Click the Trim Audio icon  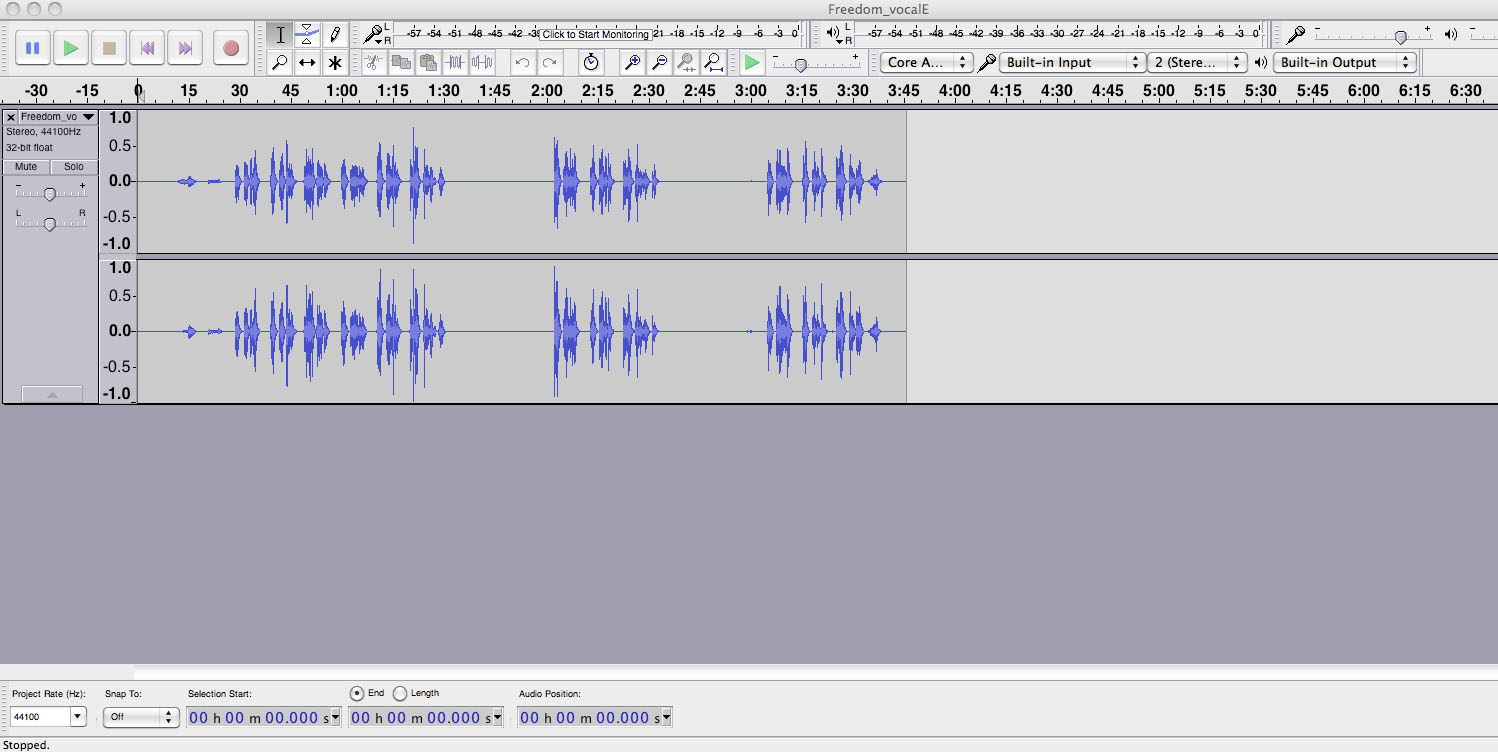455,63
